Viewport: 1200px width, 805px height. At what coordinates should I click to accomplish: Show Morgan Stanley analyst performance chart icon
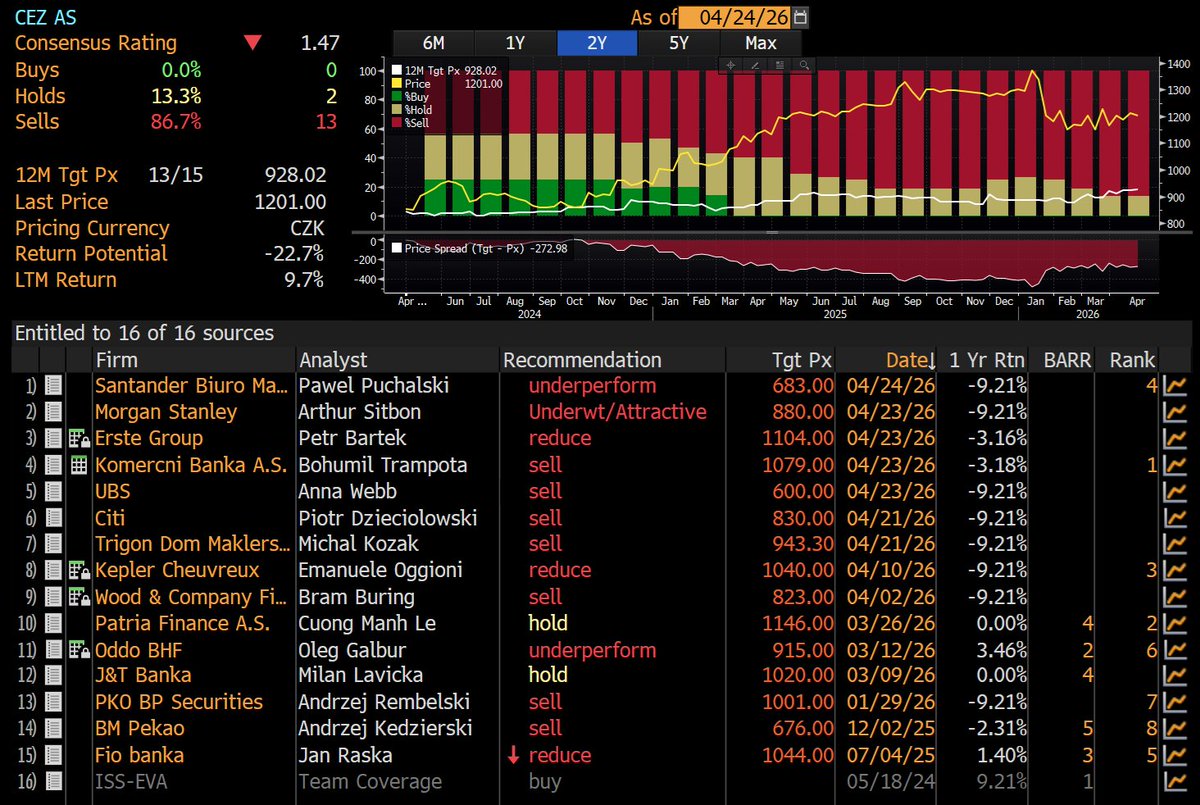pos(1176,412)
